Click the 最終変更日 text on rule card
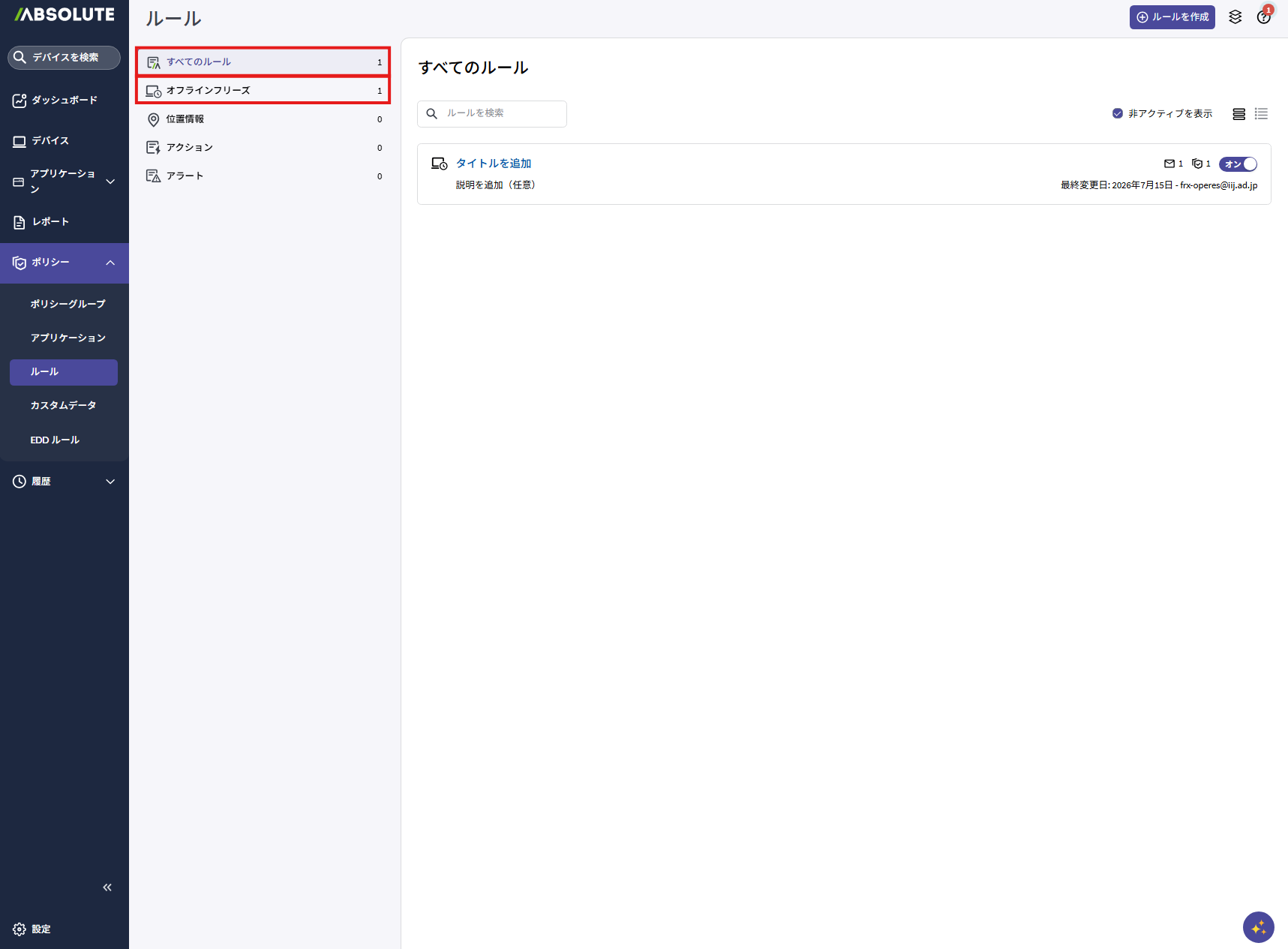This screenshot has width=1288, height=949. click(x=1159, y=185)
